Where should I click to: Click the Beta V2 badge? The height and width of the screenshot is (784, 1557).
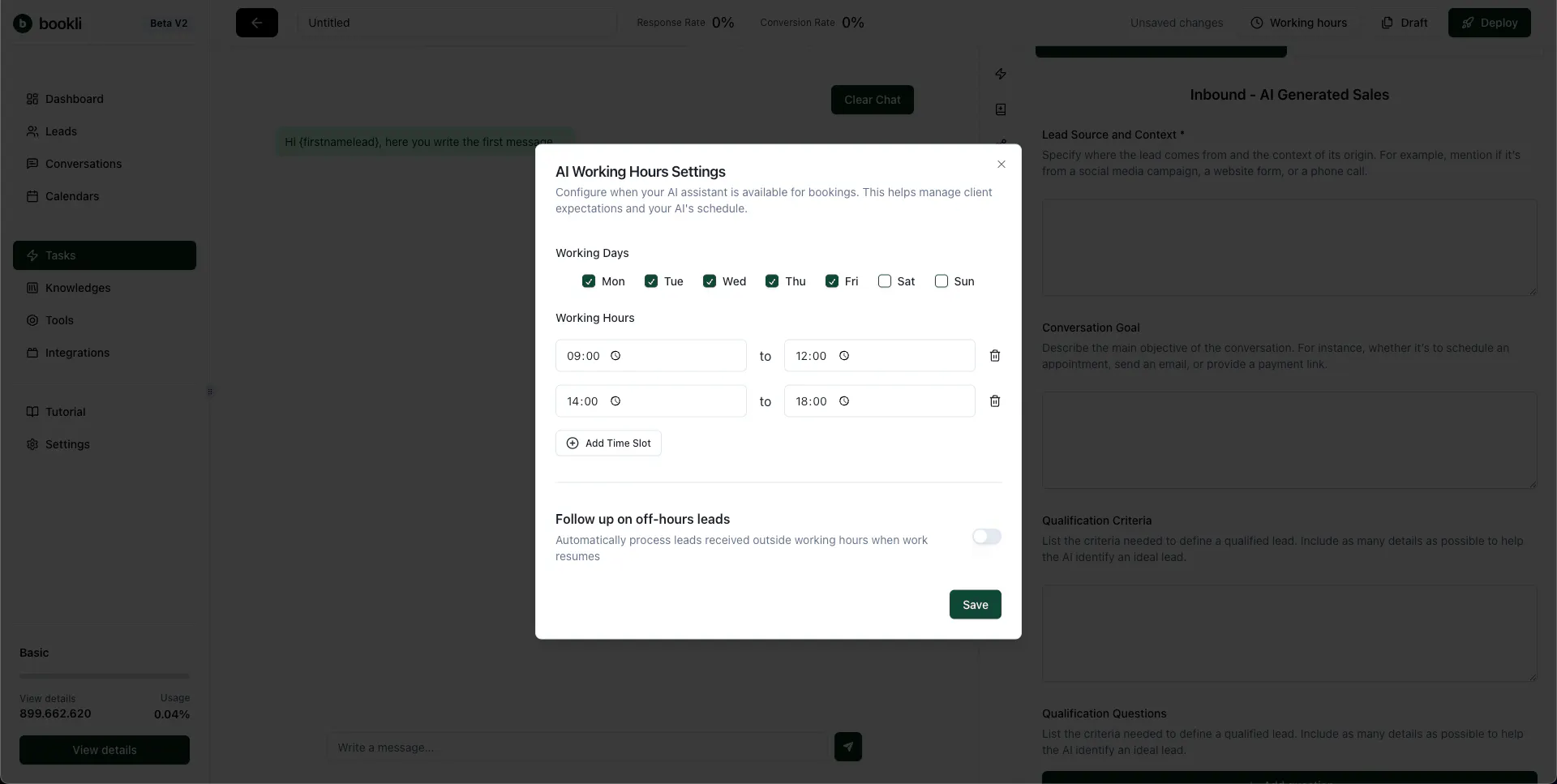[x=169, y=23]
